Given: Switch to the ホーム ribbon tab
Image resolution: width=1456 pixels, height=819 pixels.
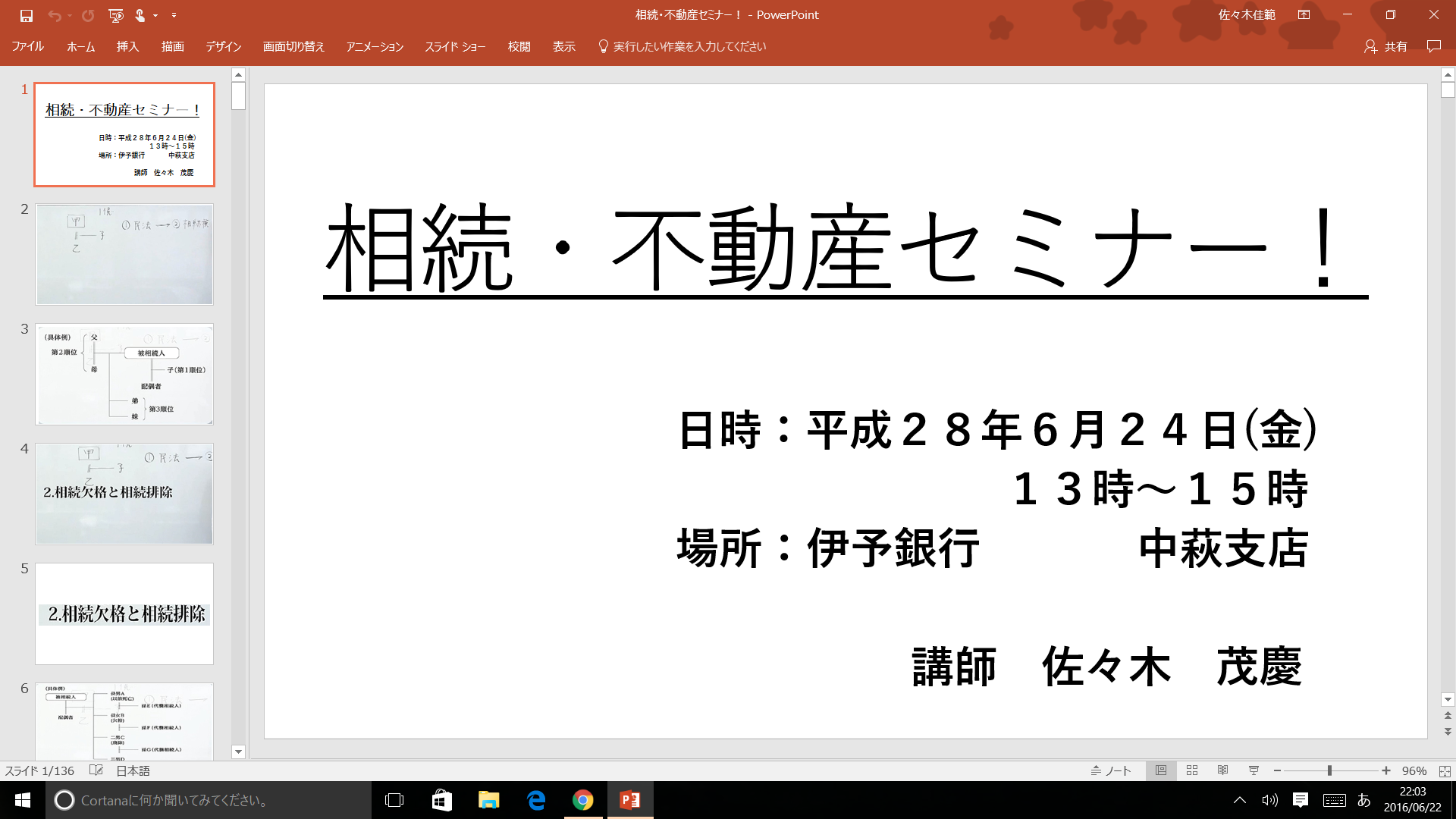Looking at the screenshot, I should coord(80,46).
